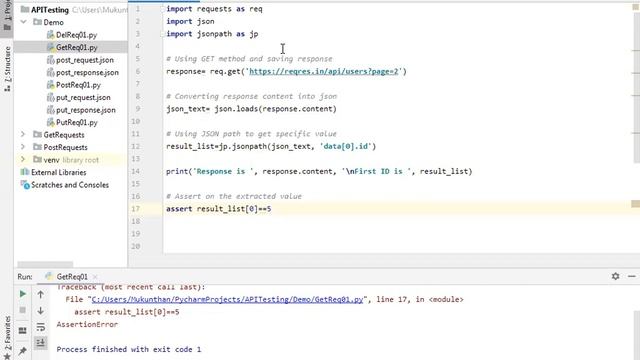Image resolution: width=640 pixels, height=360 pixels.
Task: Close the GetReq01 run tab
Action: (x=95, y=277)
